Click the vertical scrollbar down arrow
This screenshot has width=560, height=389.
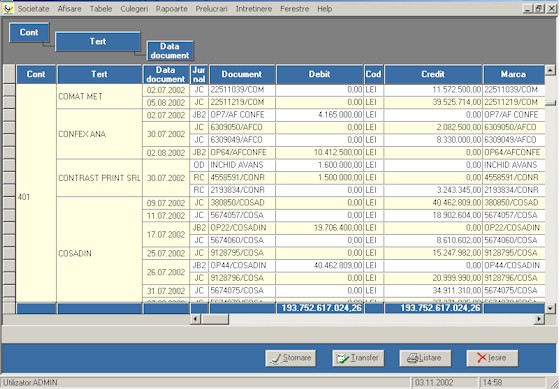[x=550, y=308]
